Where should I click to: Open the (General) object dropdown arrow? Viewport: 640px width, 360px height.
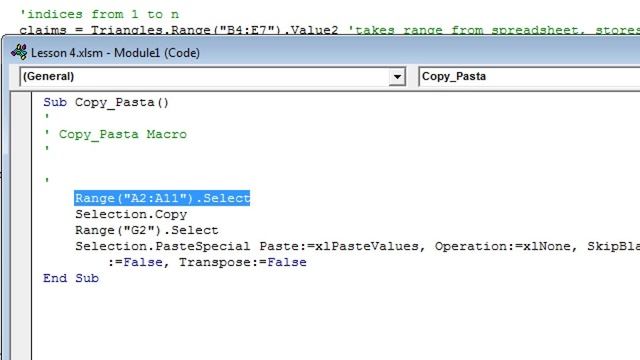pos(397,77)
